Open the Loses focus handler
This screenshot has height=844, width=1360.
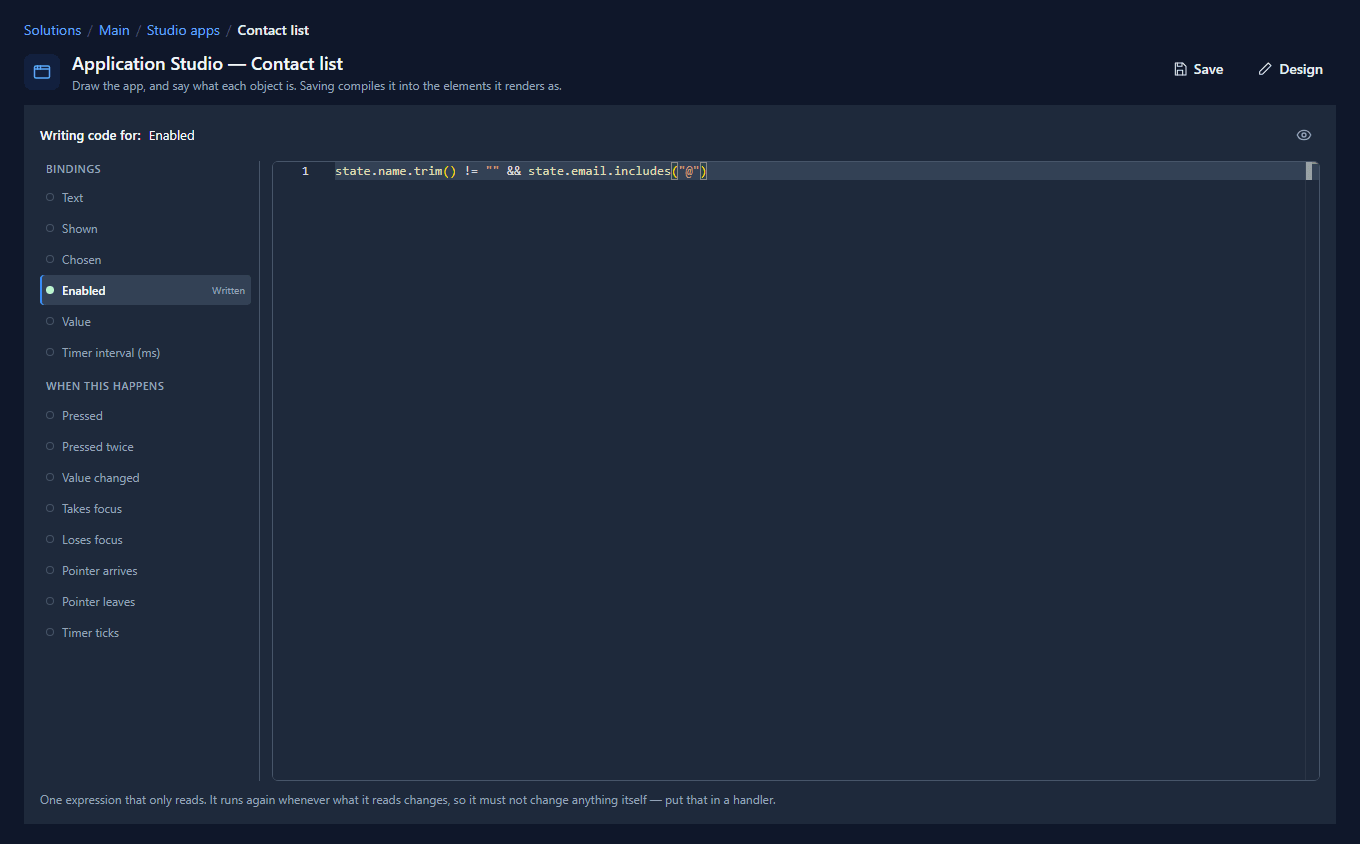coord(145,540)
